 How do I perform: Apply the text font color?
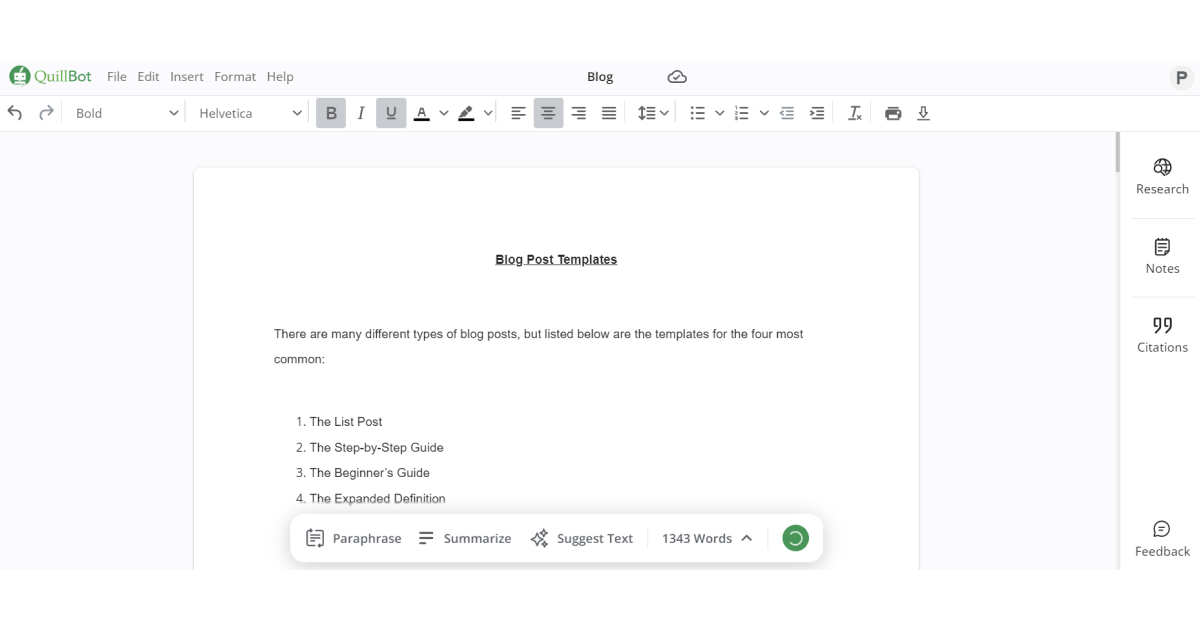pos(421,113)
